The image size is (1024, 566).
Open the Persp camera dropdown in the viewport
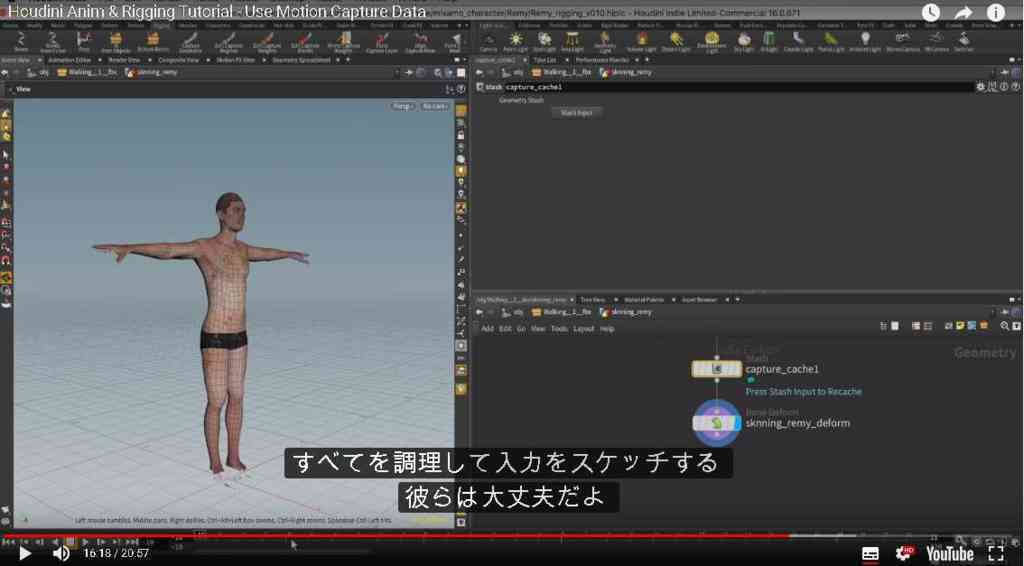click(x=402, y=106)
